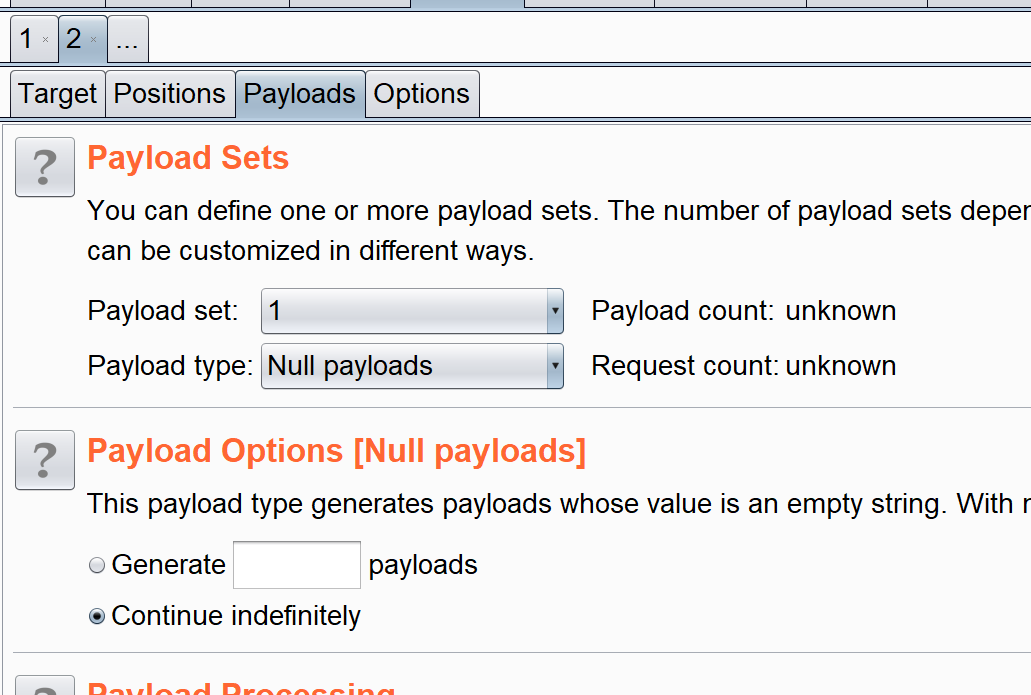Switch to attack tab 1
Screen dimensions: 1031x695
26,39
